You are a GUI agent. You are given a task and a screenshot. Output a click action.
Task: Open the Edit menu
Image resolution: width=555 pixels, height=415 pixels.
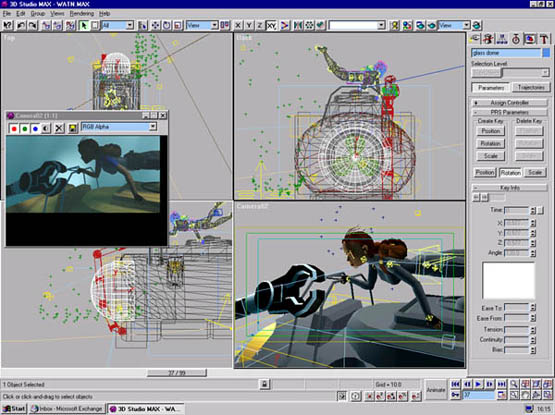click(x=21, y=13)
